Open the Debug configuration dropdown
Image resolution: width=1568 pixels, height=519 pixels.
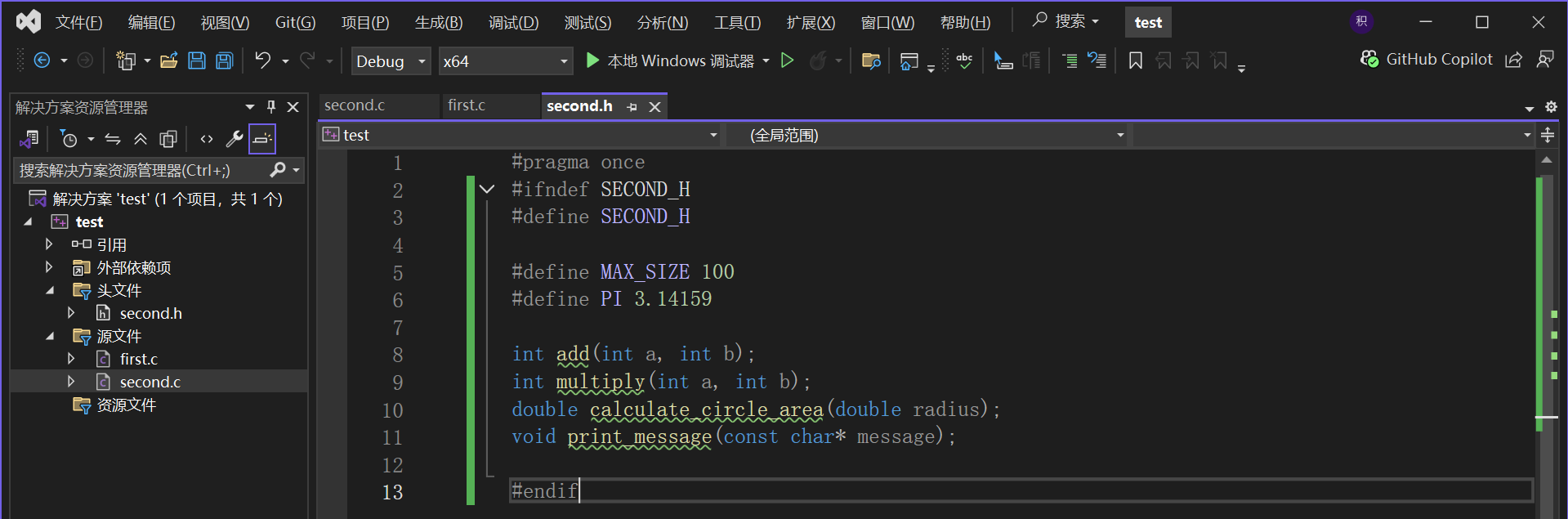point(391,61)
